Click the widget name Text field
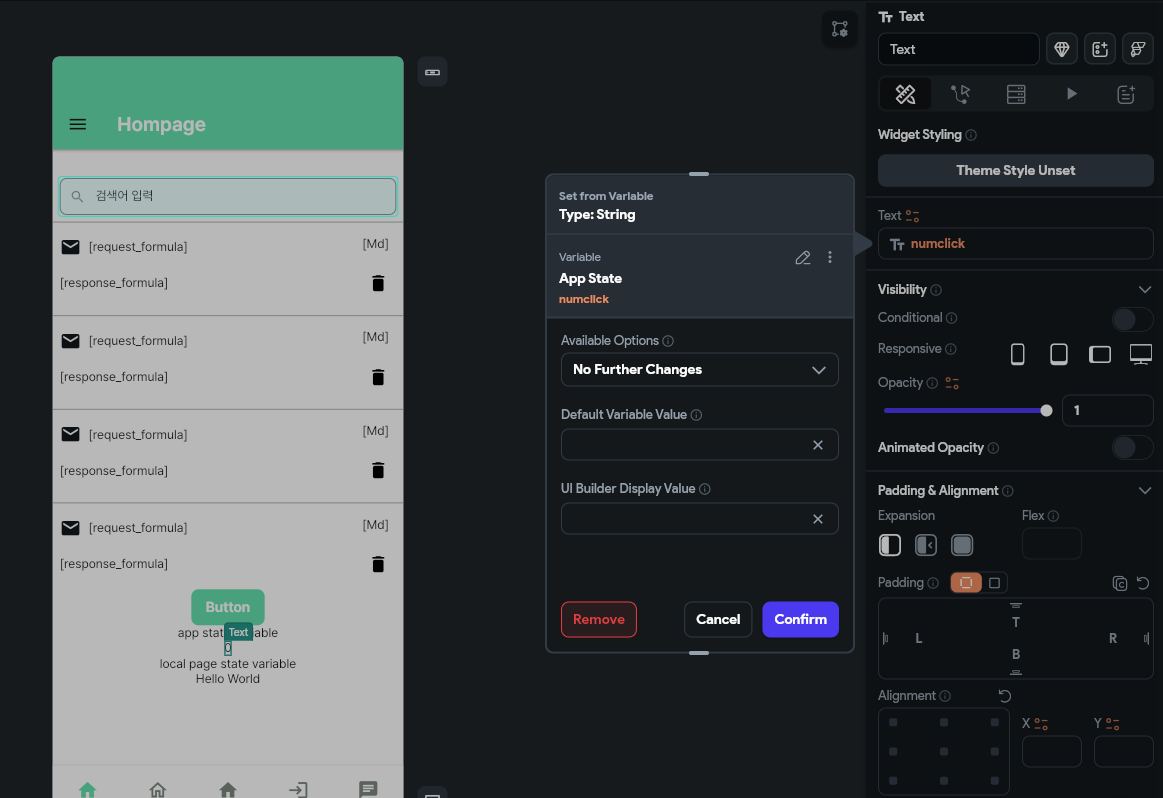The image size is (1163, 798). point(958,49)
